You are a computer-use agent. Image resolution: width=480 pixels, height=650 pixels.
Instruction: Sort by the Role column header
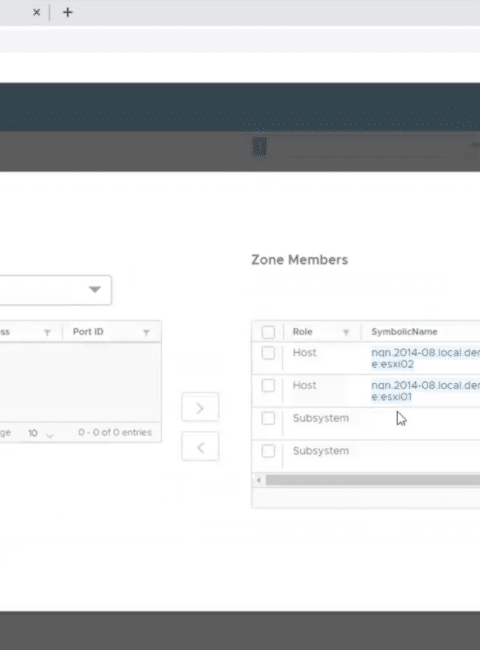pos(302,332)
